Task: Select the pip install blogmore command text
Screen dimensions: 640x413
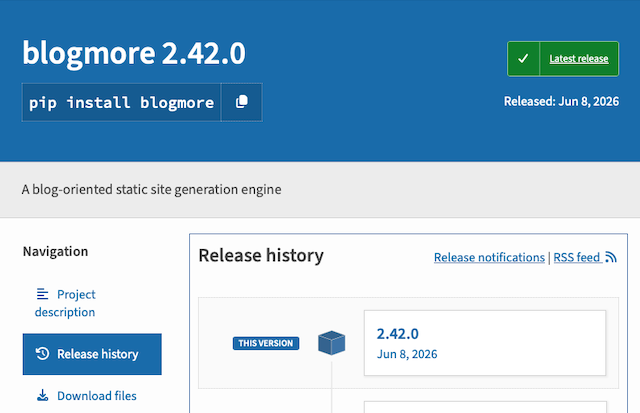Action: pos(122,102)
